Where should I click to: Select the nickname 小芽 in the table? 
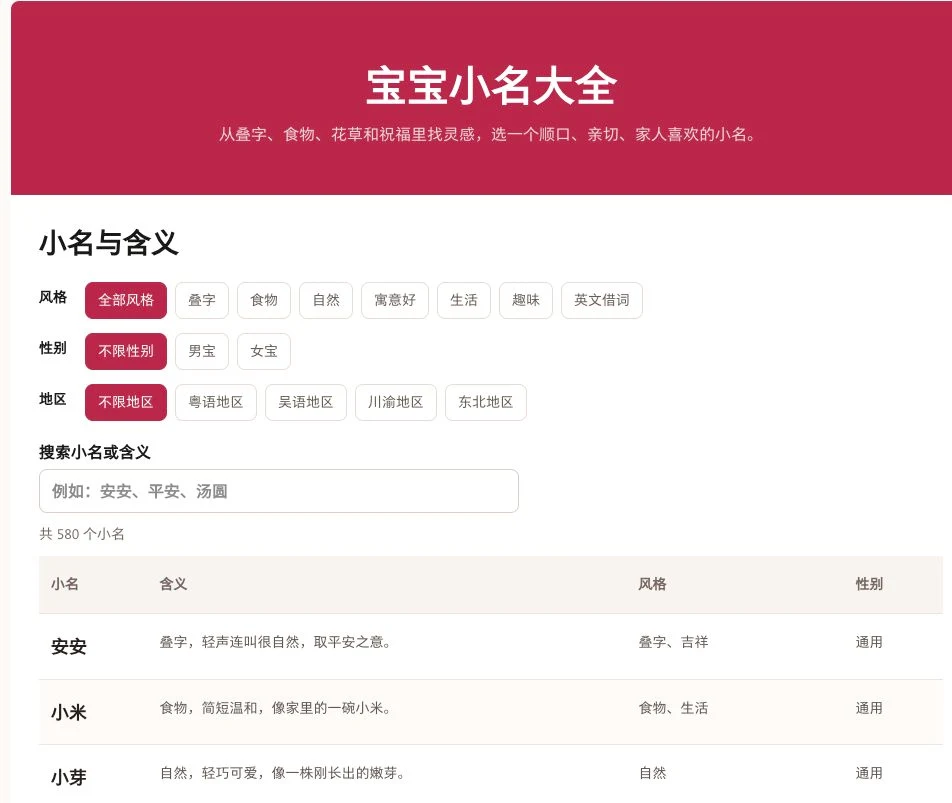pyautogui.click(x=69, y=778)
